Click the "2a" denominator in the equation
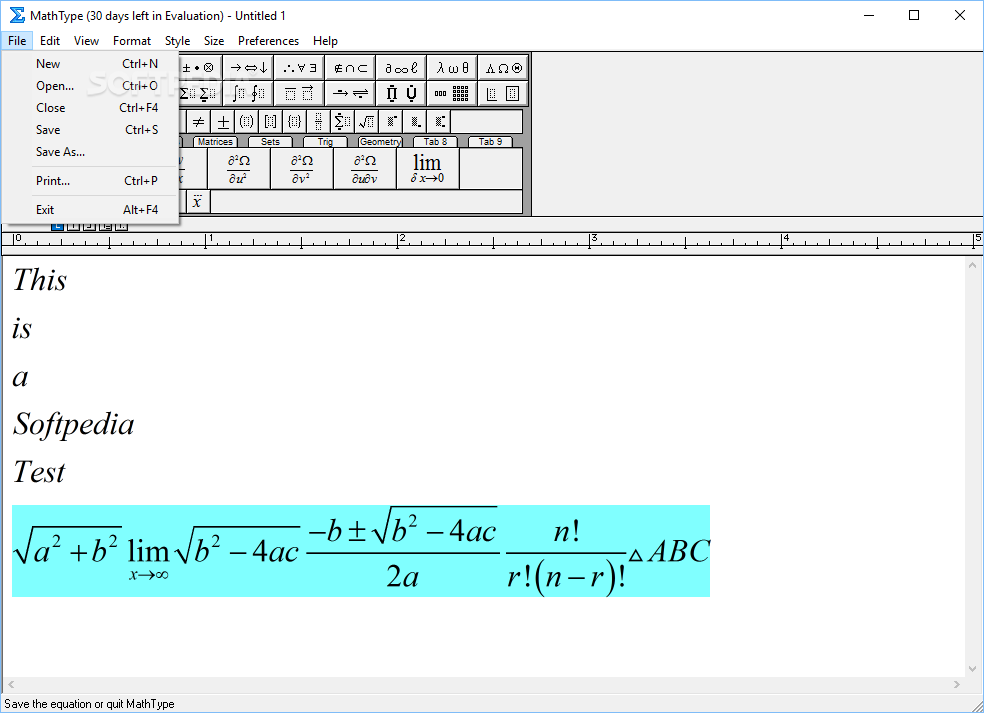This screenshot has height=713, width=984. tap(402, 576)
